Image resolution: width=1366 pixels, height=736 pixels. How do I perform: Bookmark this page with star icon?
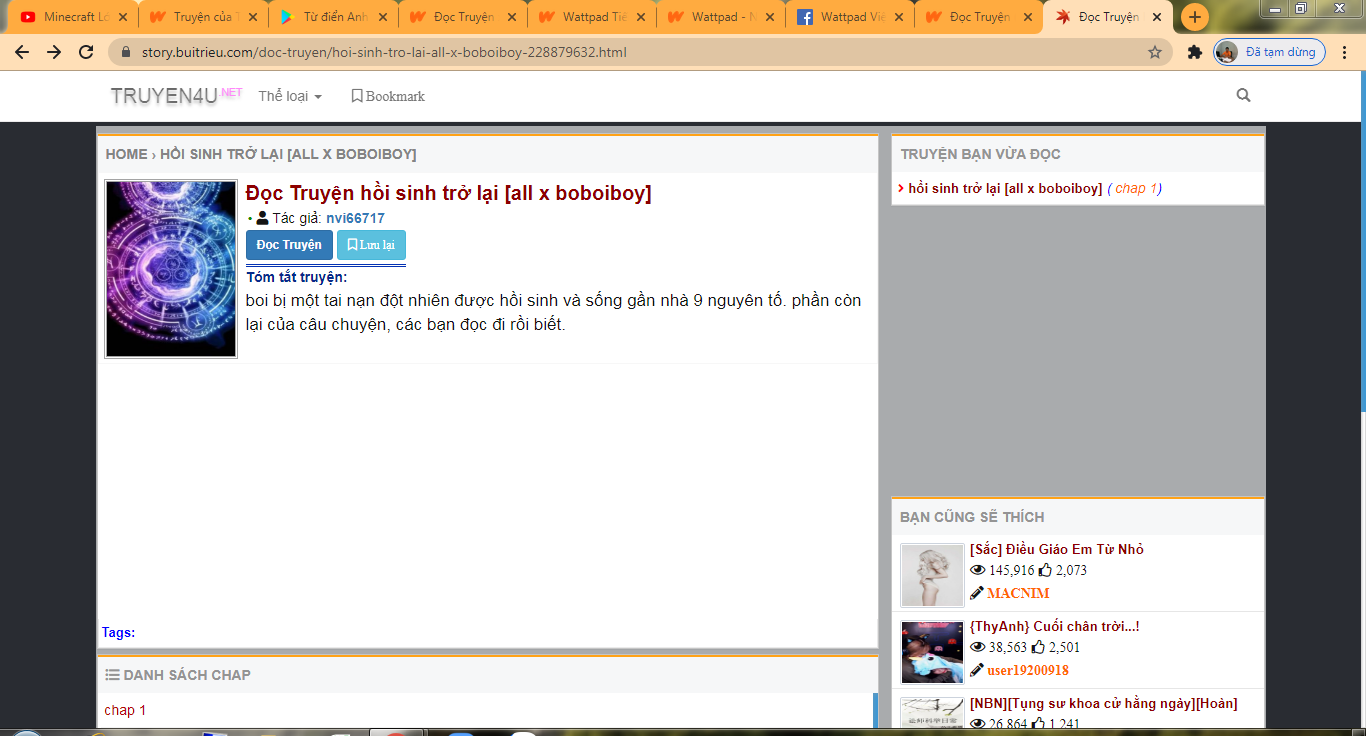(1155, 52)
